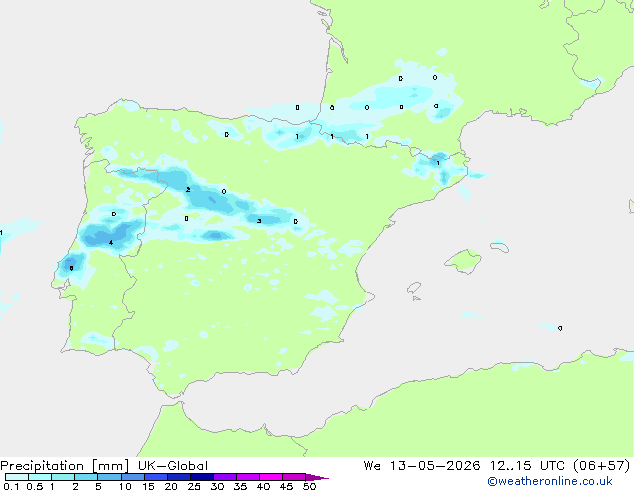Click the '10' legend scale label
Screen dimensions: 634x490
click(x=125, y=486)
